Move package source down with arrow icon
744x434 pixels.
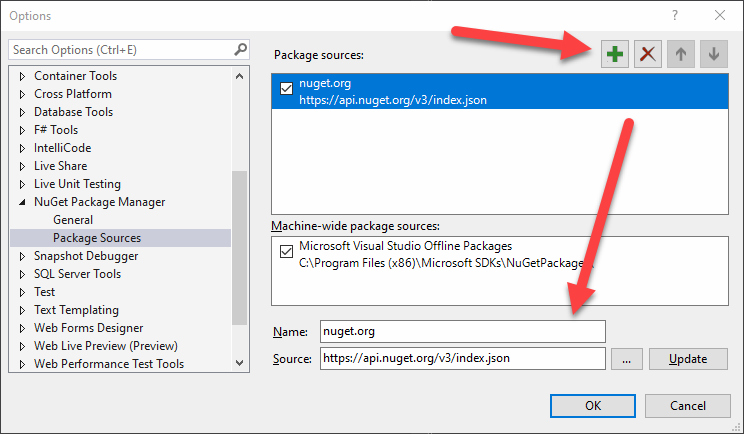[x=713, y=54]
